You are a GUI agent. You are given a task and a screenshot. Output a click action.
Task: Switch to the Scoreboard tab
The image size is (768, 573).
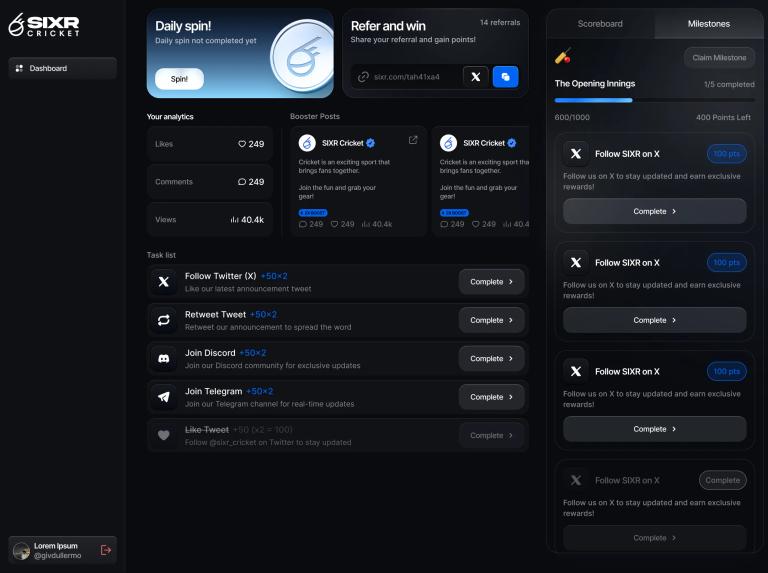(600, 24)
